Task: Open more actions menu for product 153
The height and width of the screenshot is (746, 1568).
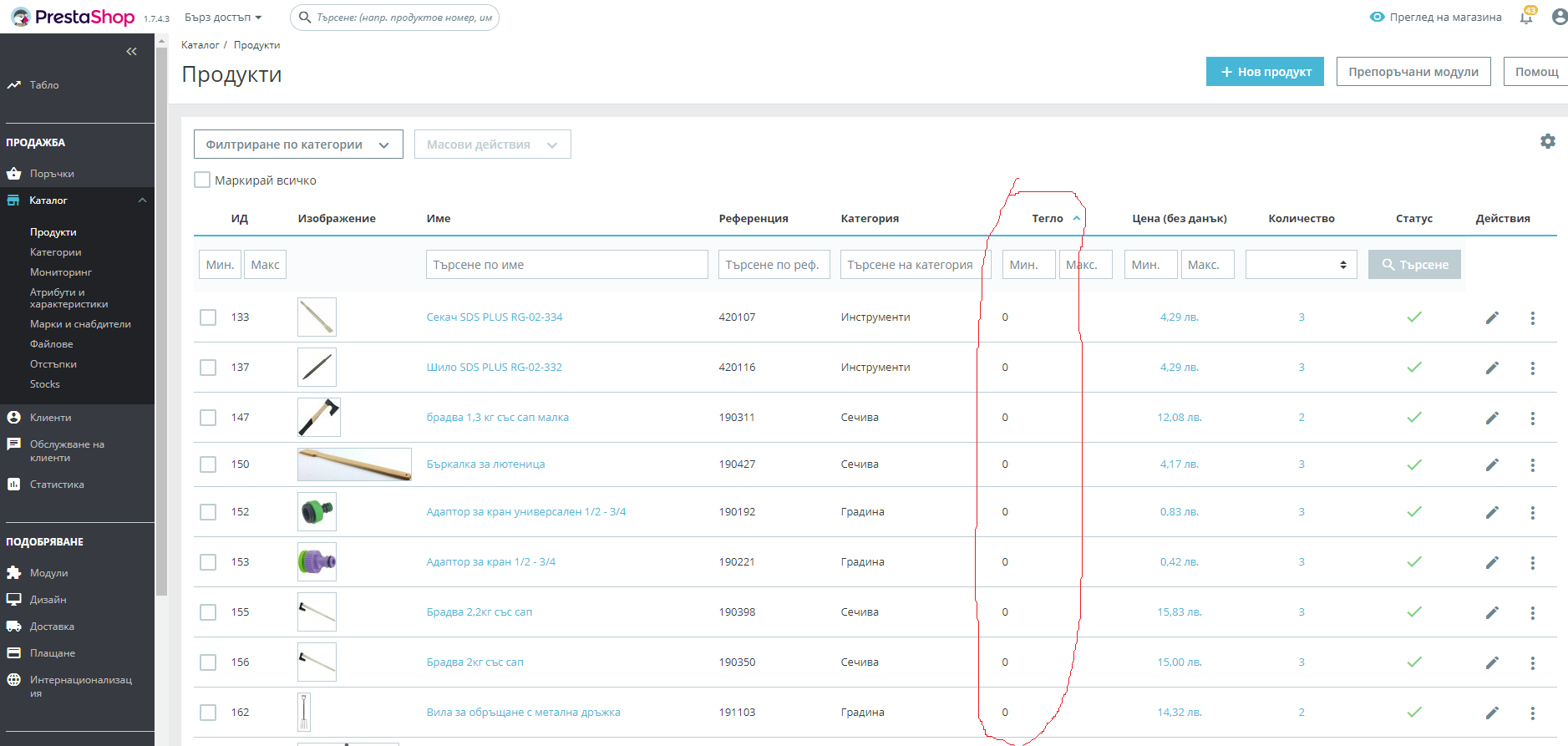Action: 1532,562
